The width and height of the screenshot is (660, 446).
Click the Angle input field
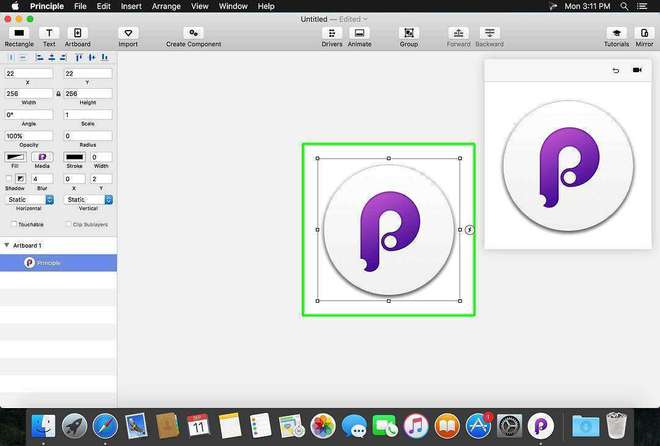point(29,114)
